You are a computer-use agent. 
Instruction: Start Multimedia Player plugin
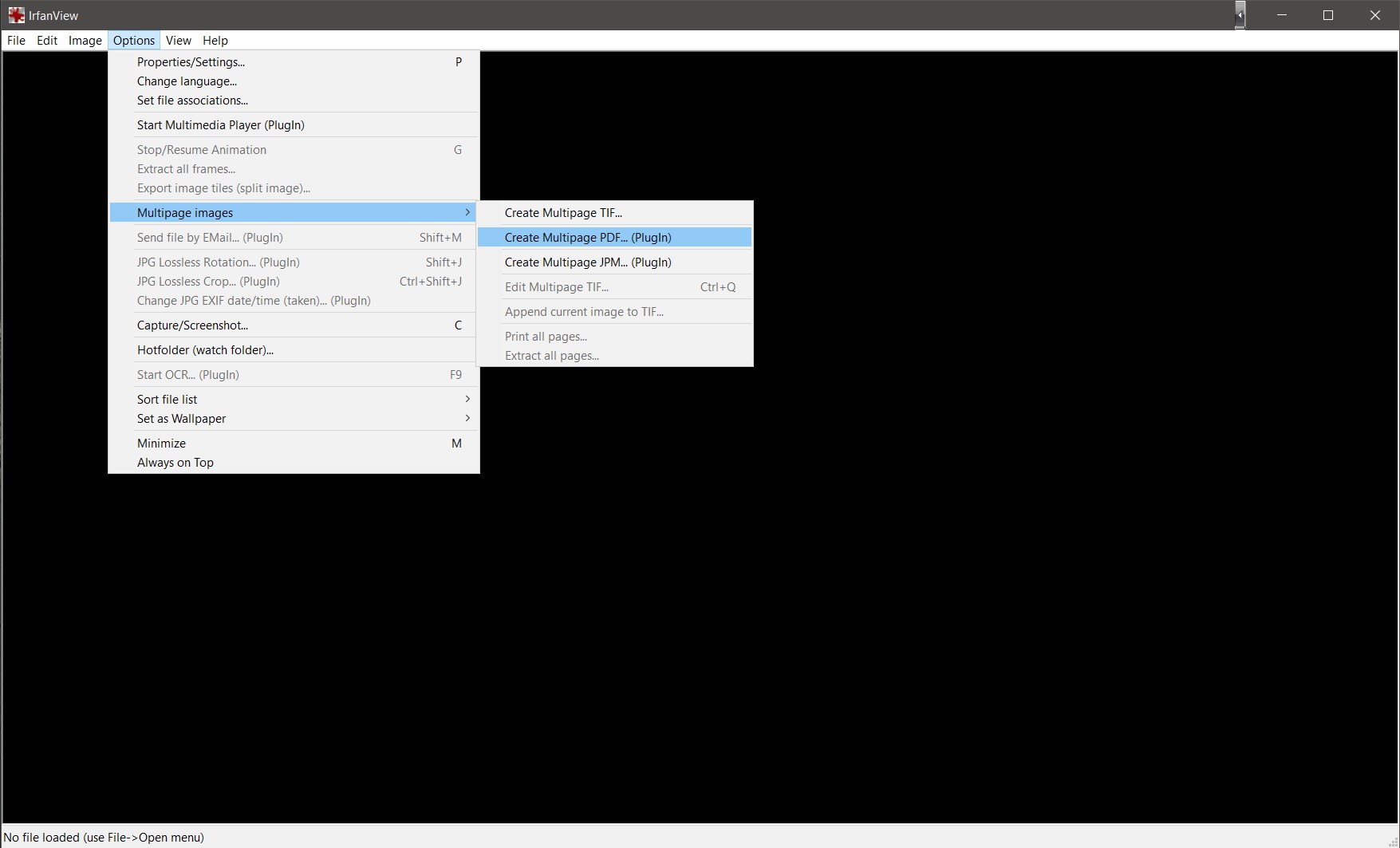coord(294,125)
